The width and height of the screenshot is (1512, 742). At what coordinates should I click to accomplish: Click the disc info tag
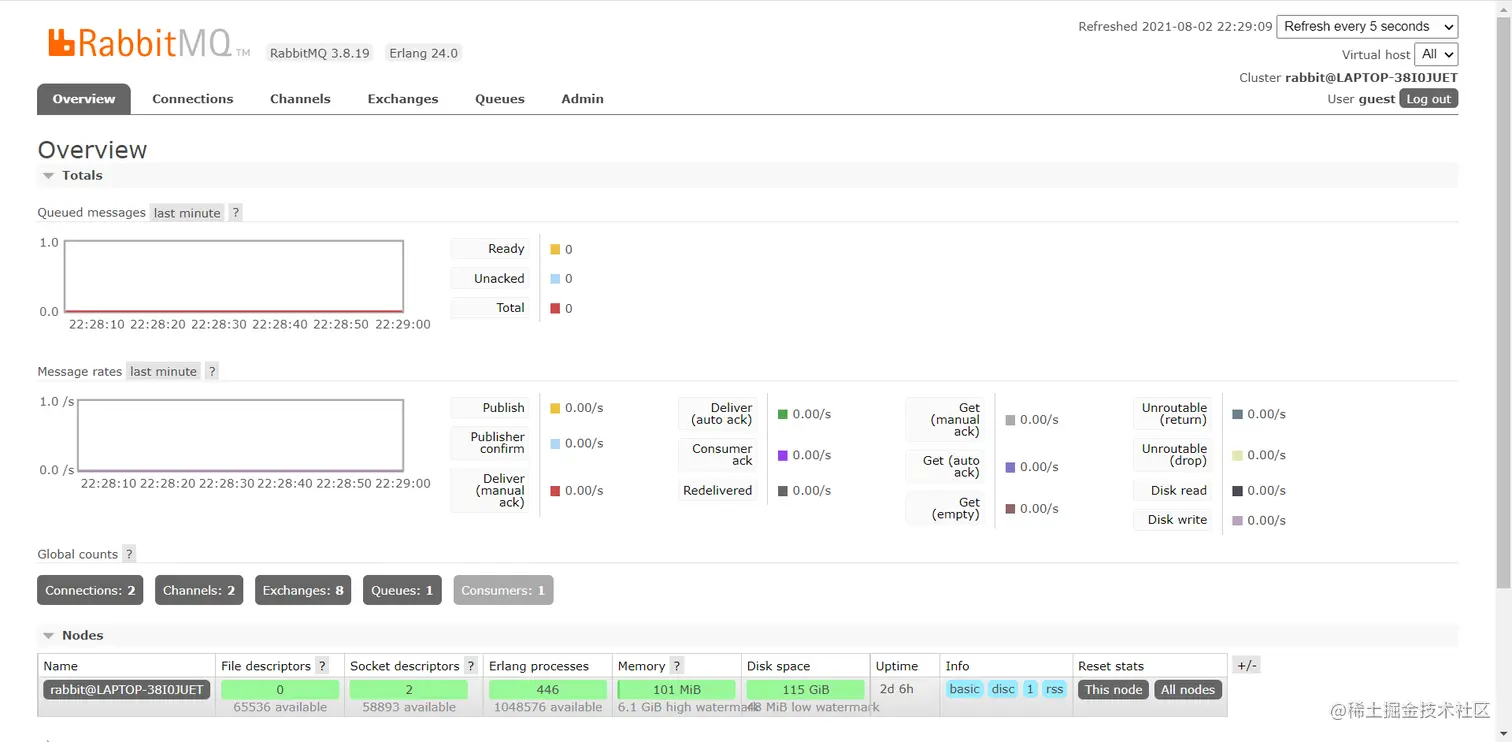click(x=1003, y=689)
